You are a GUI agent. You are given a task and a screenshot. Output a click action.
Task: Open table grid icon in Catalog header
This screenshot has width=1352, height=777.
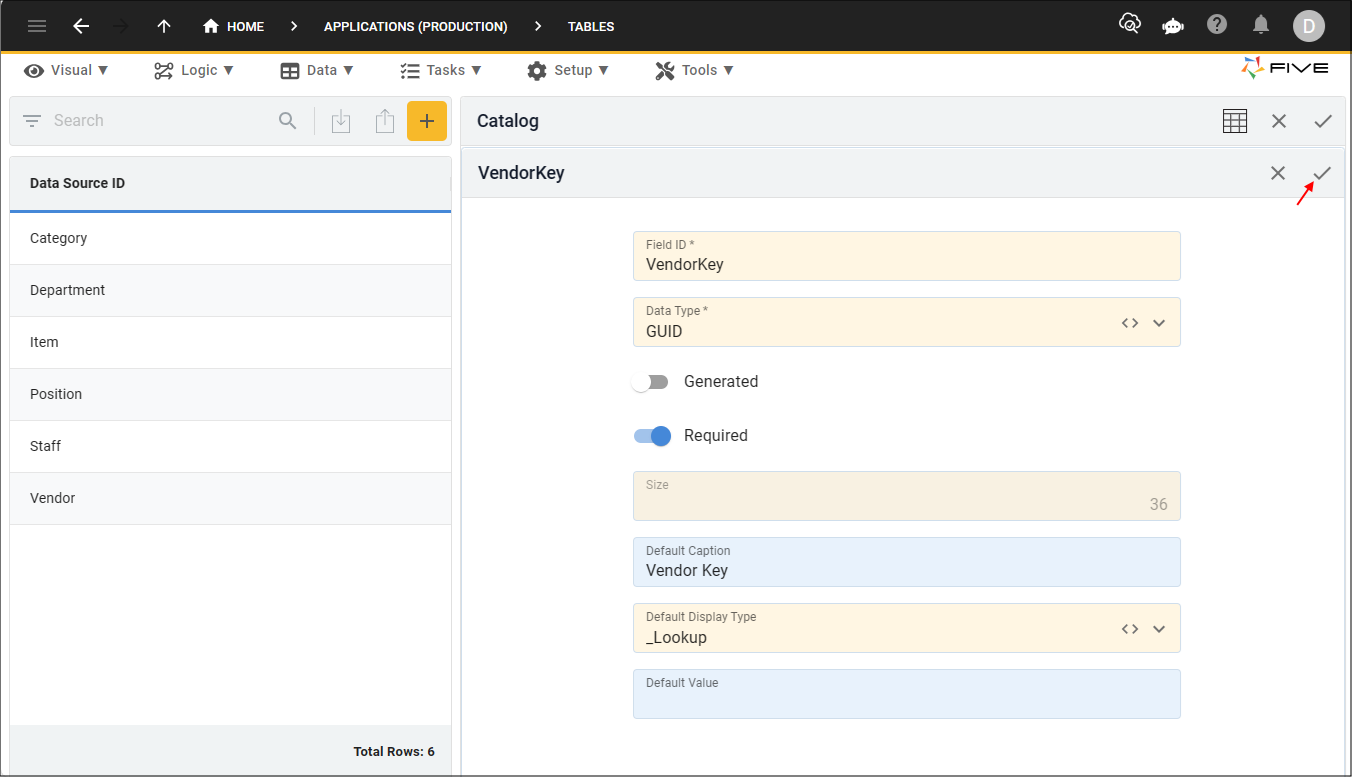pos(1235,121)
